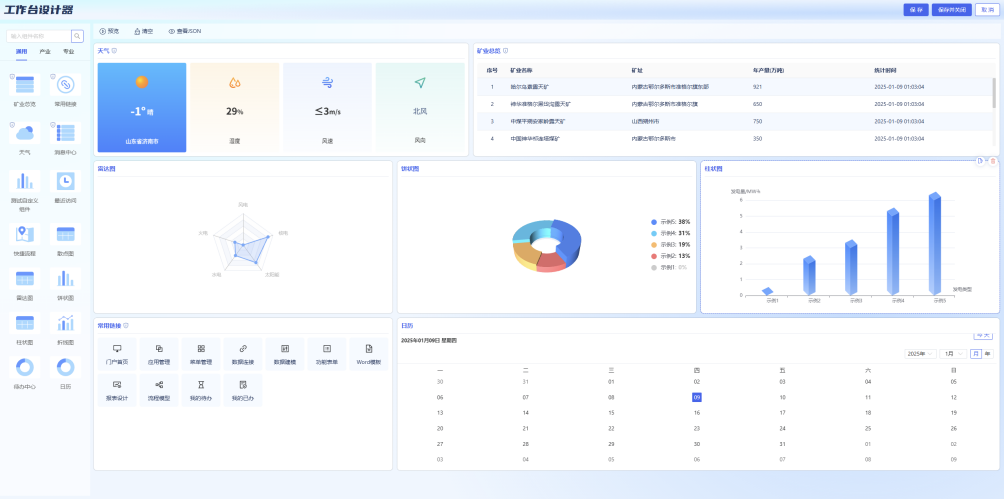
Task: Select the 天气 weather component icon
Action: coord(25,133)
